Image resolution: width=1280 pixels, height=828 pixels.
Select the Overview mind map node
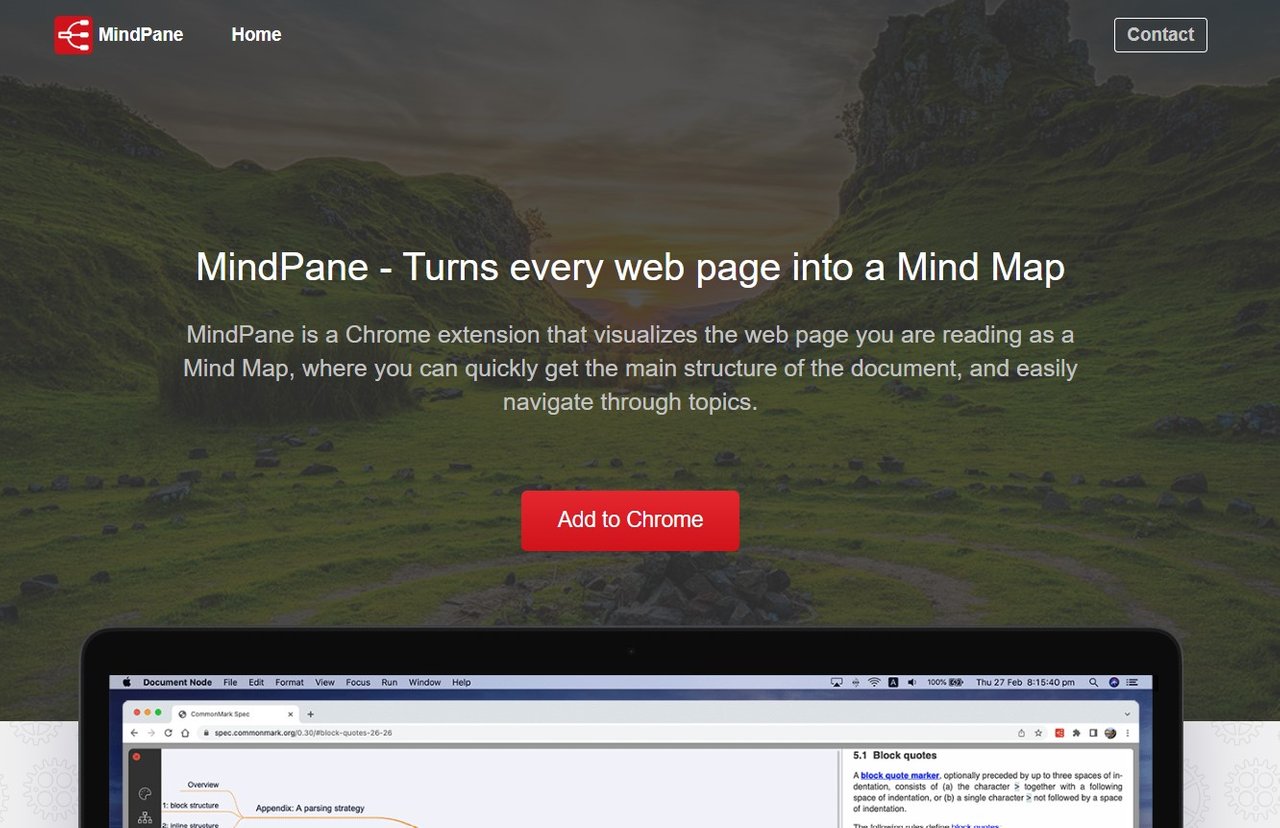[203, 785]
